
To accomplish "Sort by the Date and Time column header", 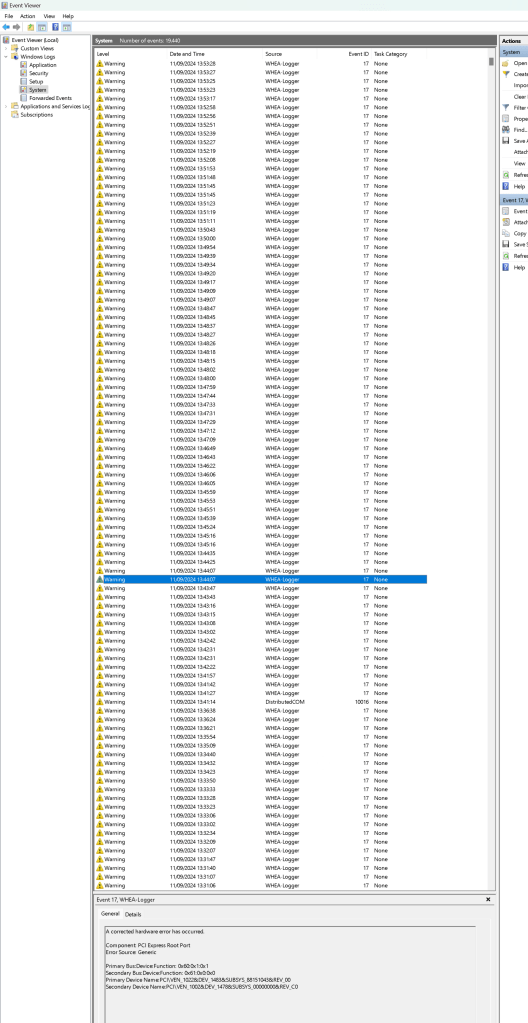I will [215, 53].
